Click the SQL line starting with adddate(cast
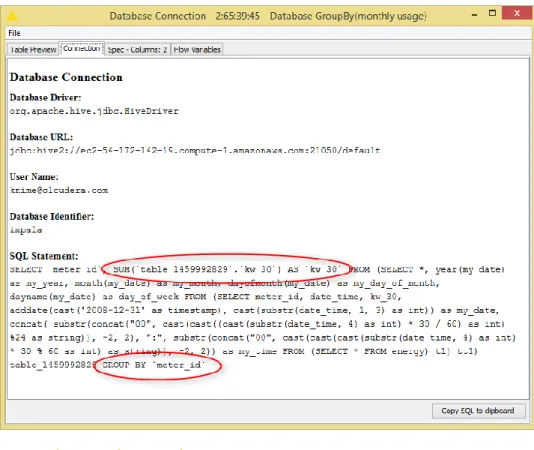 [x=254, y=310]
